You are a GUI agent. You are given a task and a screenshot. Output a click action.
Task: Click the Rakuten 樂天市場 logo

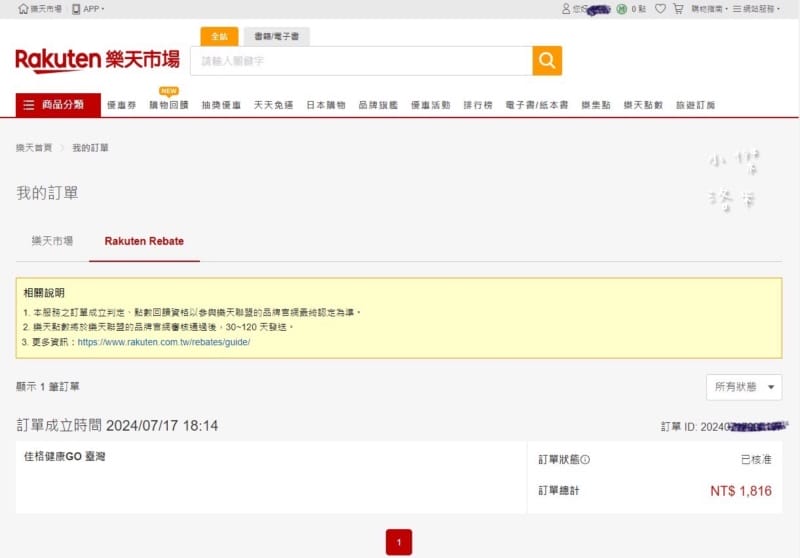(97, 60)
